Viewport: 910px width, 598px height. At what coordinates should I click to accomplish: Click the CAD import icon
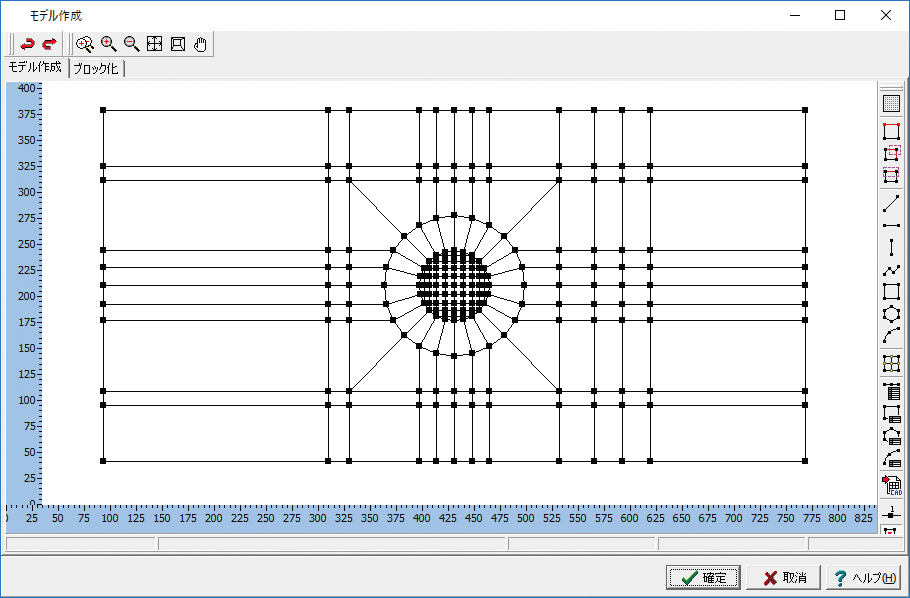point(891,485)
